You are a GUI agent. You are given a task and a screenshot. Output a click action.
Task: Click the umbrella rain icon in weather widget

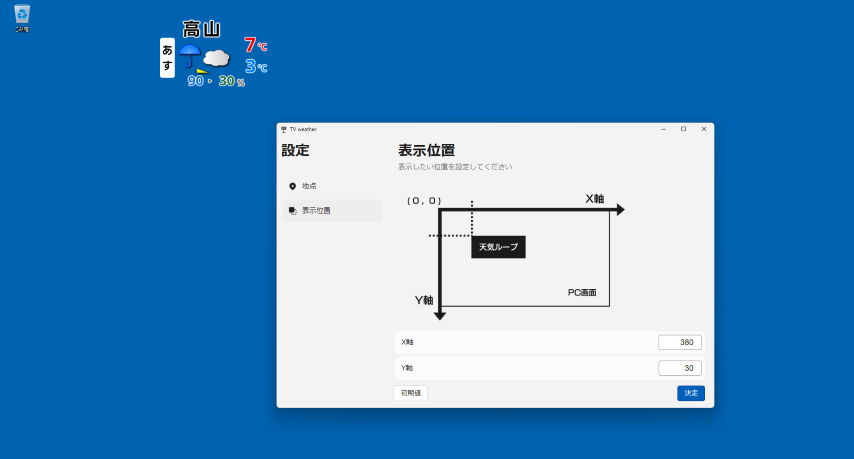click(190, 57)
